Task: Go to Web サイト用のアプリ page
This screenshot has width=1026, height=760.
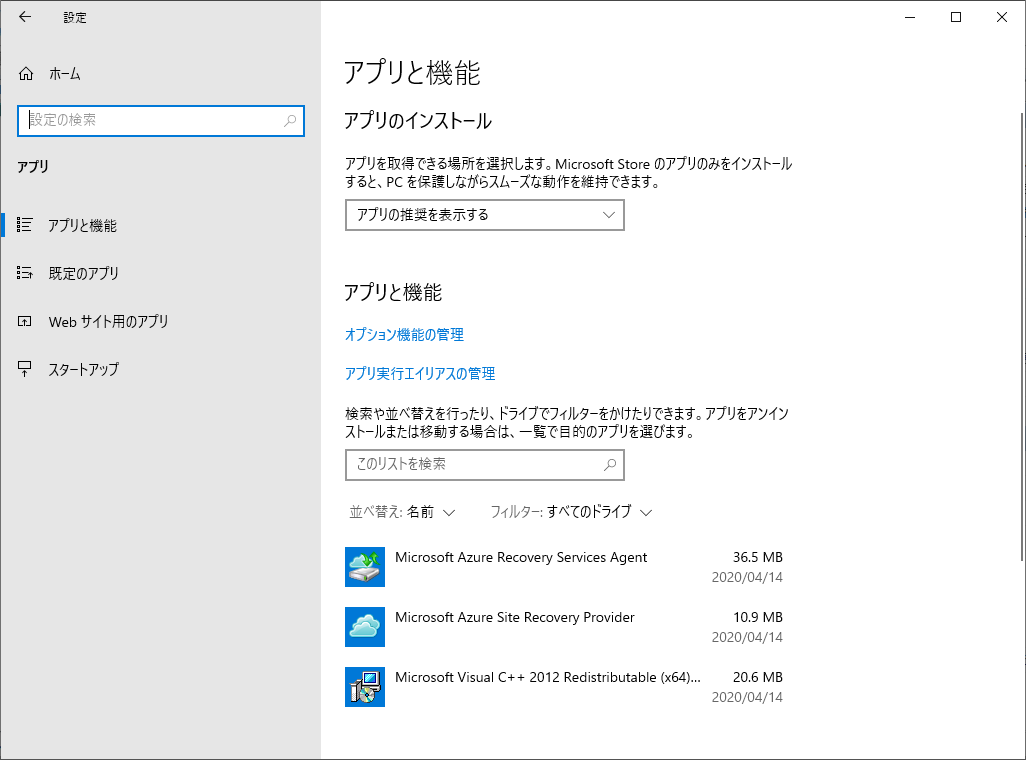Action: point(161,321)
